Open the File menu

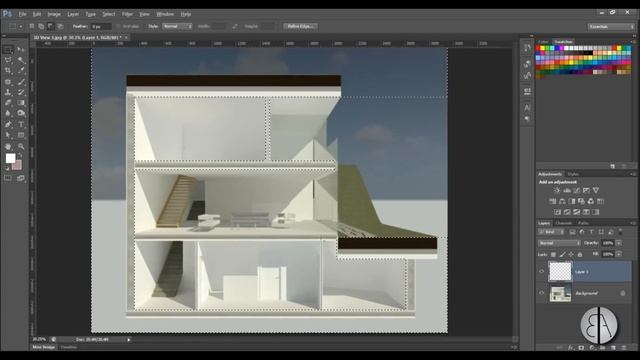pos(22,14)
